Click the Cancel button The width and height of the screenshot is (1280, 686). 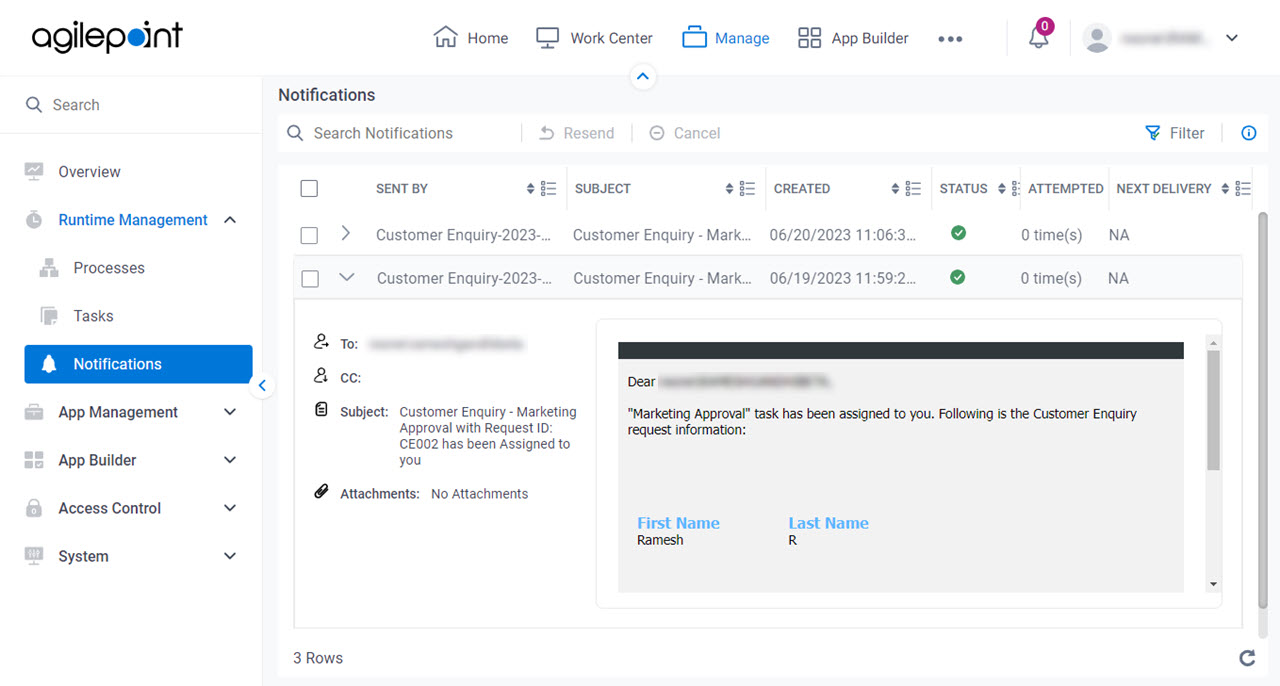[685, 133]
